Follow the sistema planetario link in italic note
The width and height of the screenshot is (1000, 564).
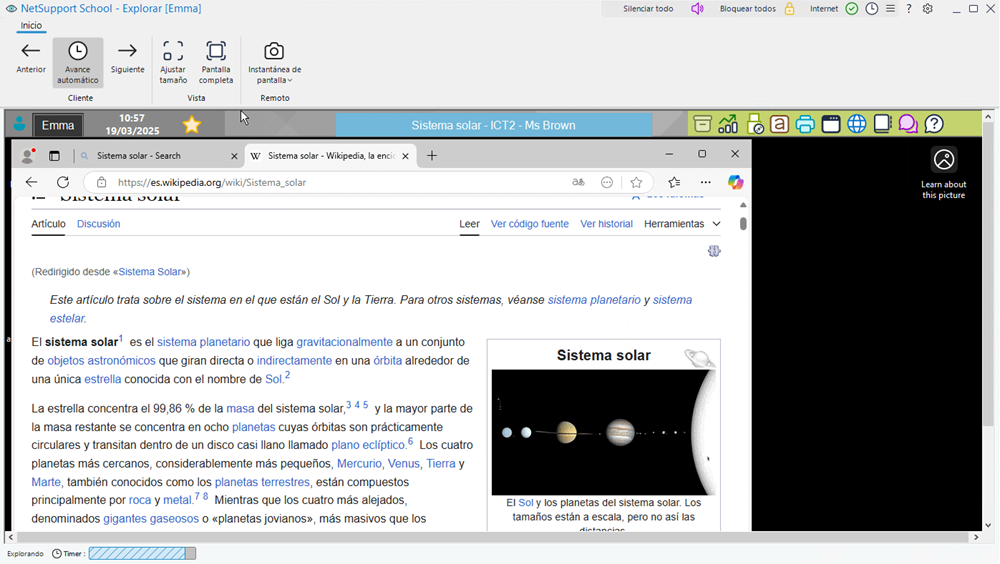pos(594,300)
